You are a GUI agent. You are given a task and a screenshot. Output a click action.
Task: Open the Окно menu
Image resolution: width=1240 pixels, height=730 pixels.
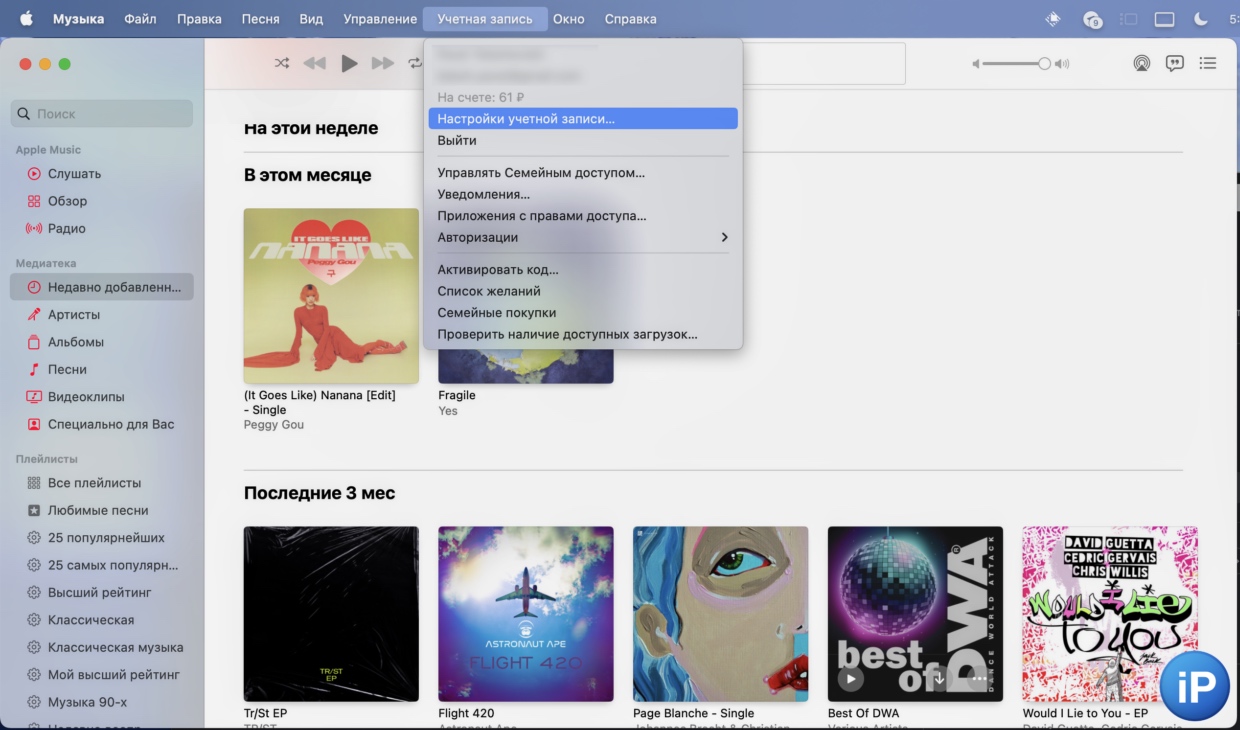[x=569, y=19]
